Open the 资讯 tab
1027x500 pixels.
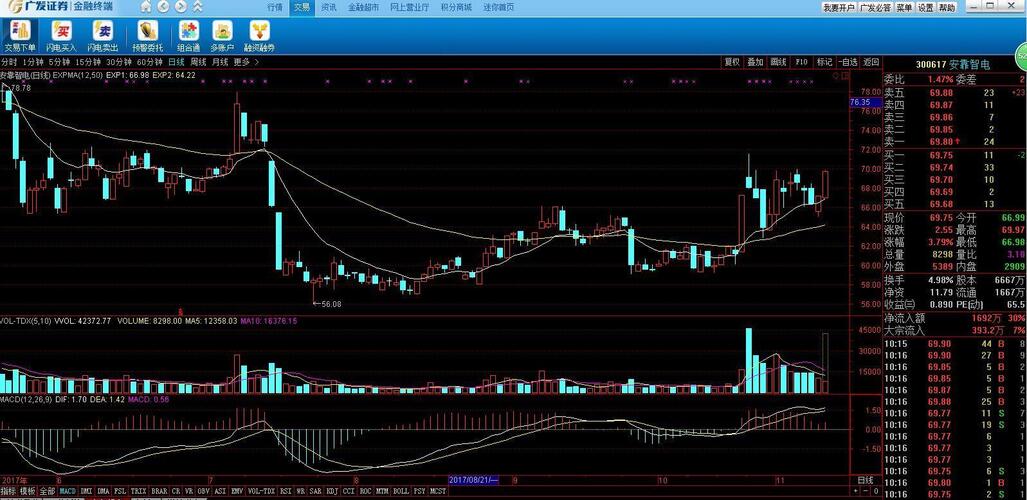pyautogui.click(x=329, y=7)
